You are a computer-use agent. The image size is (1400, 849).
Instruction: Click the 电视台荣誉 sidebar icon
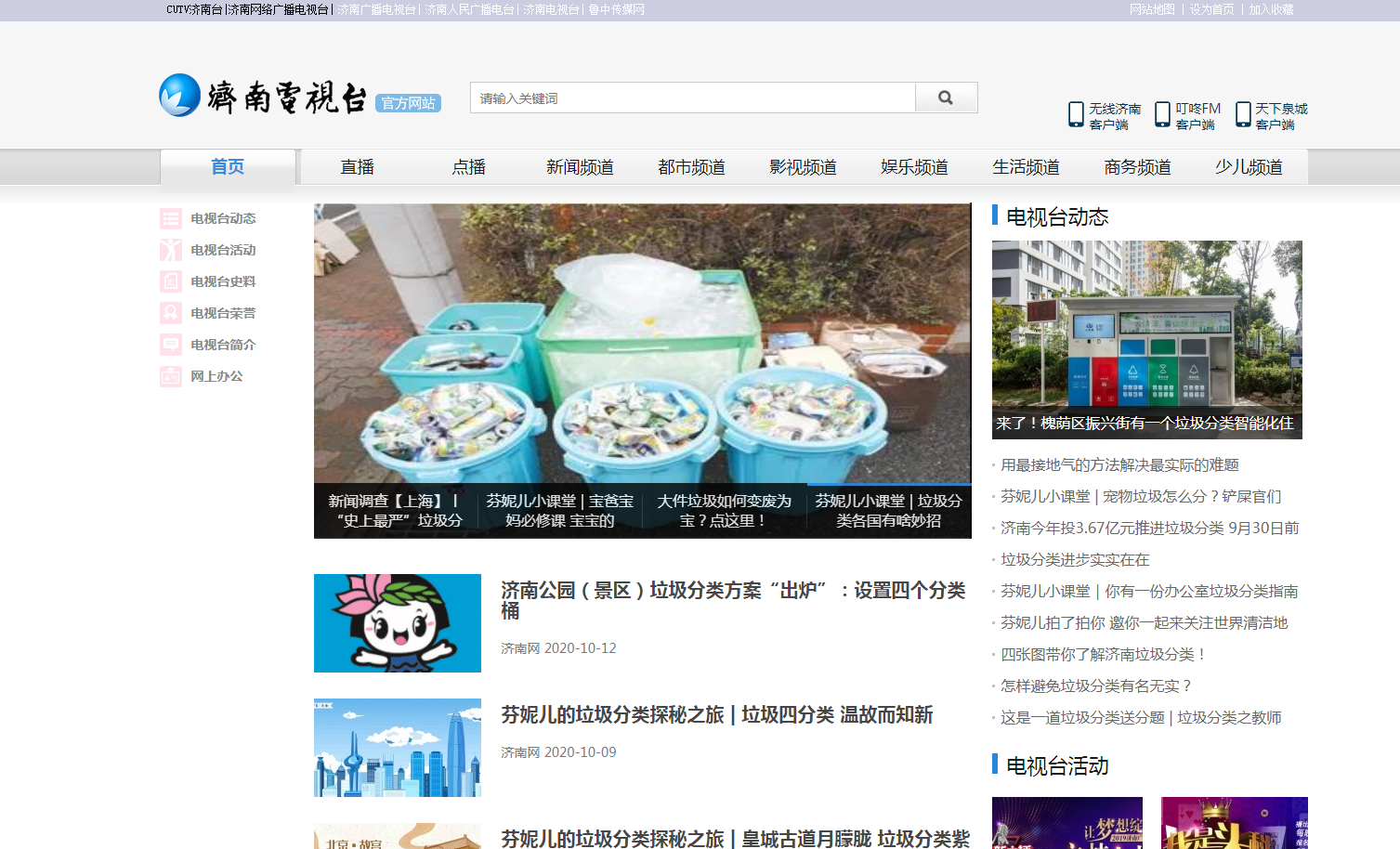(171, 313)
